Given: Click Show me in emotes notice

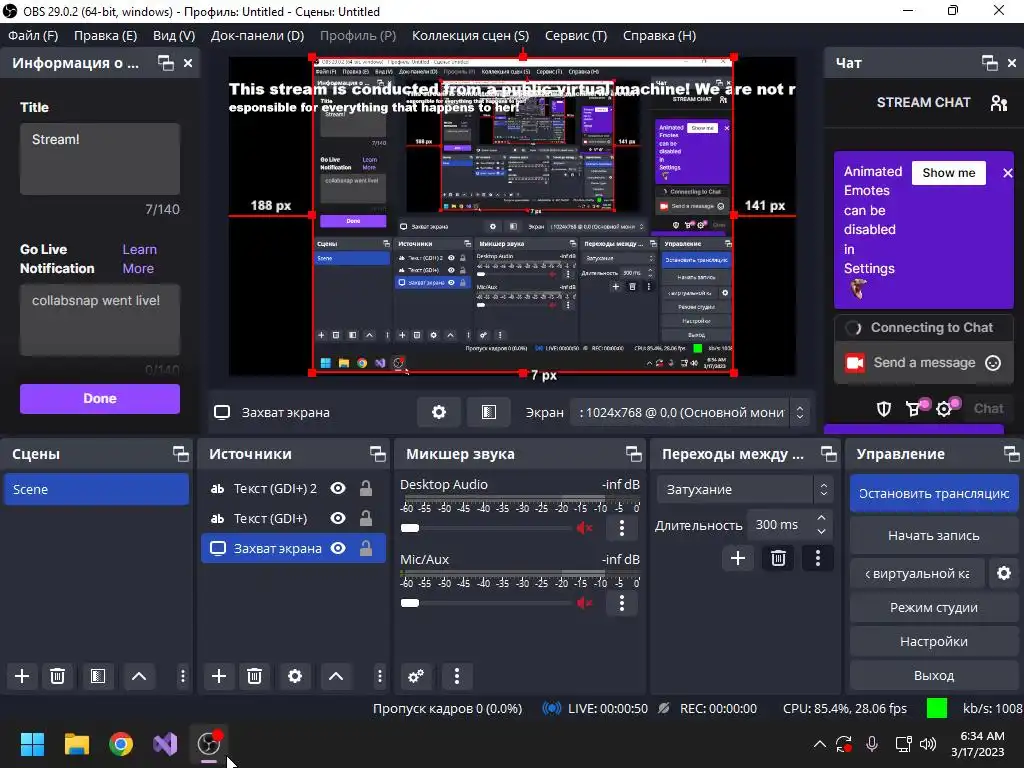Looking at the screenshot, I should [948, 172].
